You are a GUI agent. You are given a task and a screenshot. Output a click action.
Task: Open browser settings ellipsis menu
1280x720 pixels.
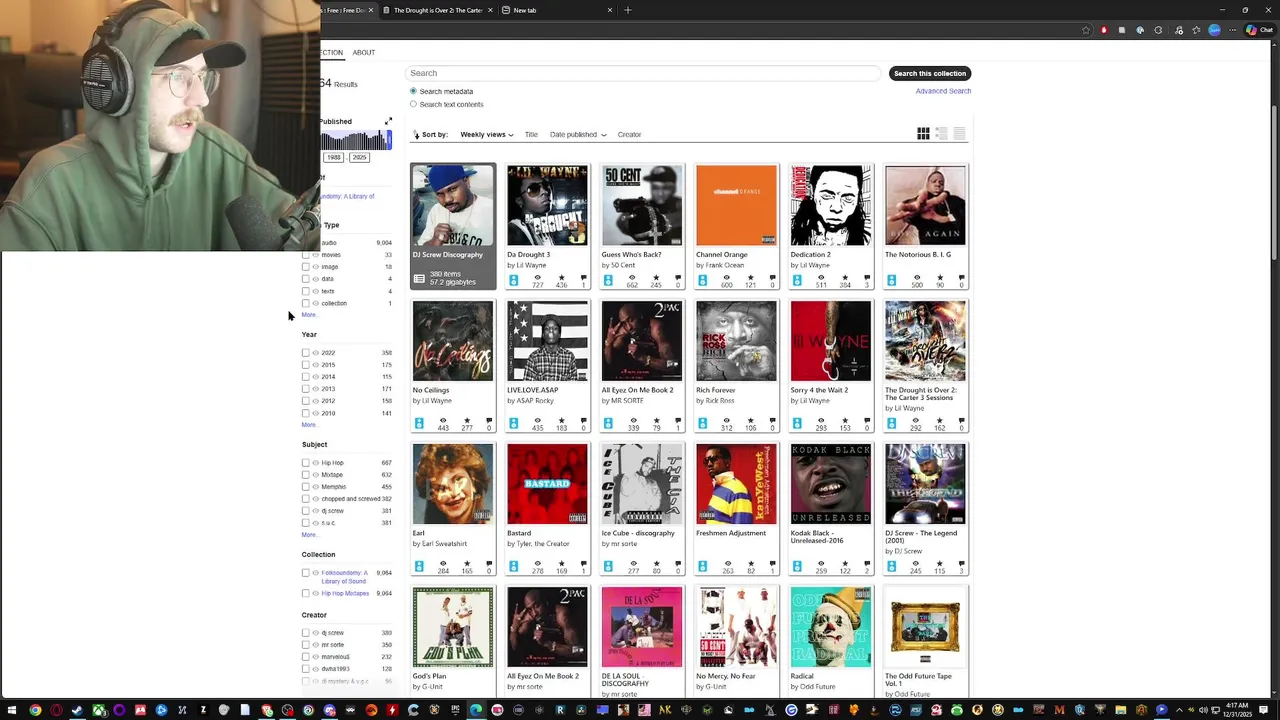pyautogui.click(x=1230, y=30)
